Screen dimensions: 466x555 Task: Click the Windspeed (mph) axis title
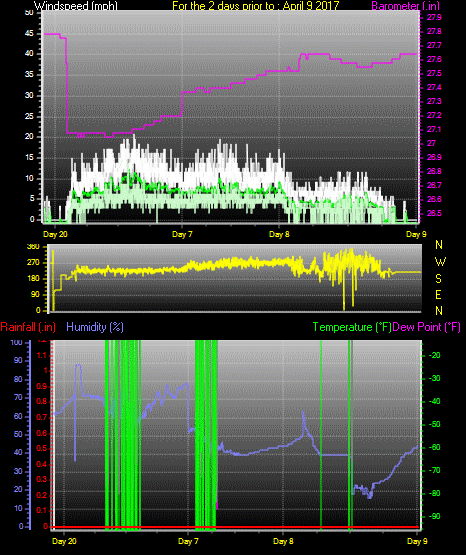click(x=76, y=6)
